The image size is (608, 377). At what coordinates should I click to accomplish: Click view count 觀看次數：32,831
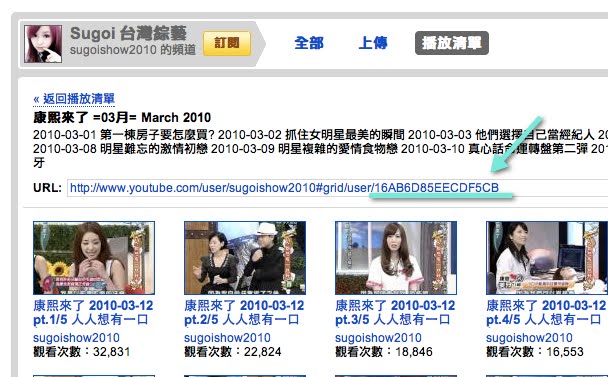click(81, 352)
